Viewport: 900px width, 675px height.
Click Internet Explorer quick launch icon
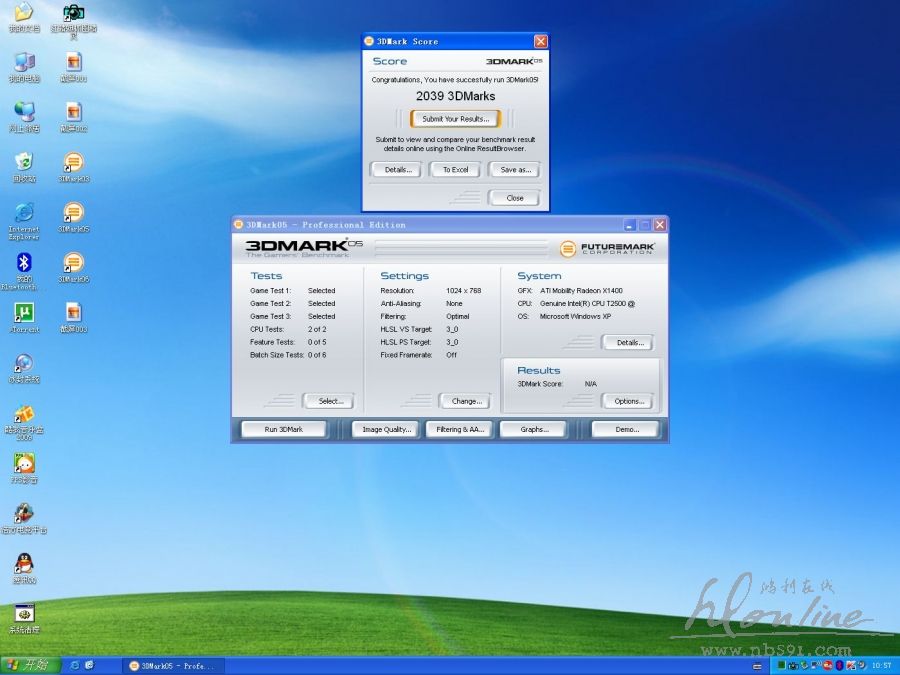click(74, 665)
